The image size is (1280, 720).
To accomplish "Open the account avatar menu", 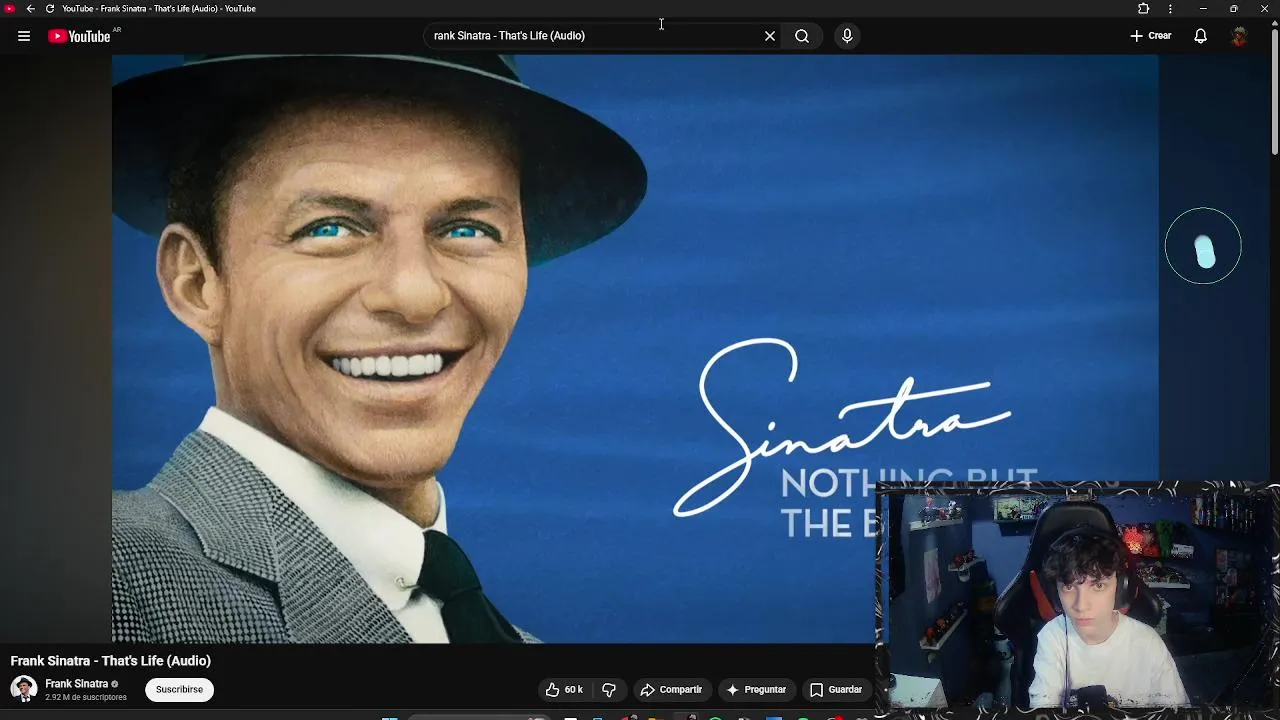I will (x=1239, y=36).
